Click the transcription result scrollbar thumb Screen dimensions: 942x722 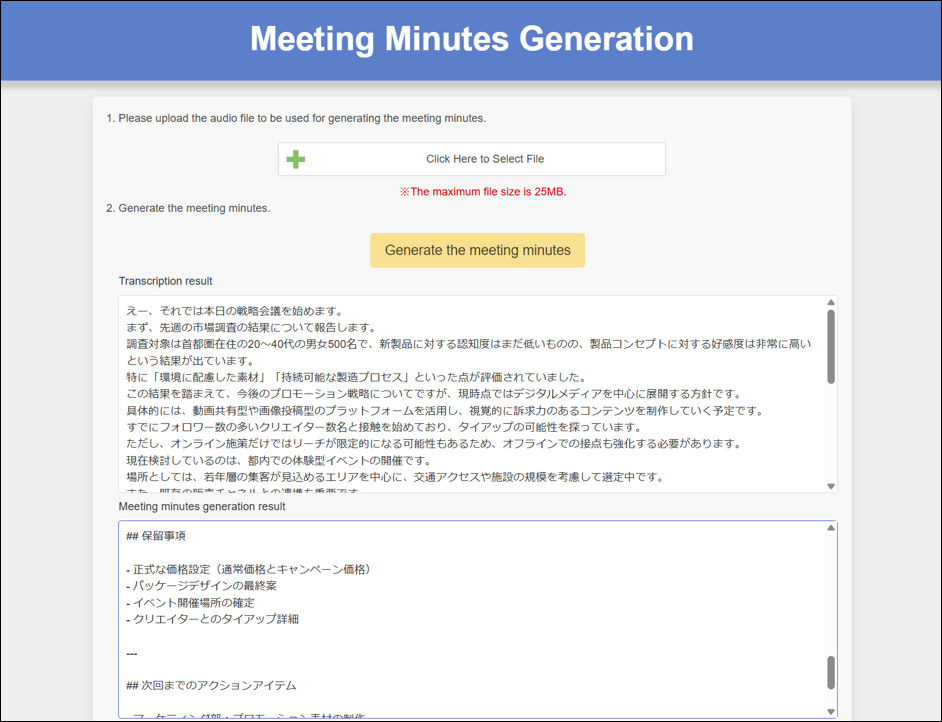coord(830,345)
